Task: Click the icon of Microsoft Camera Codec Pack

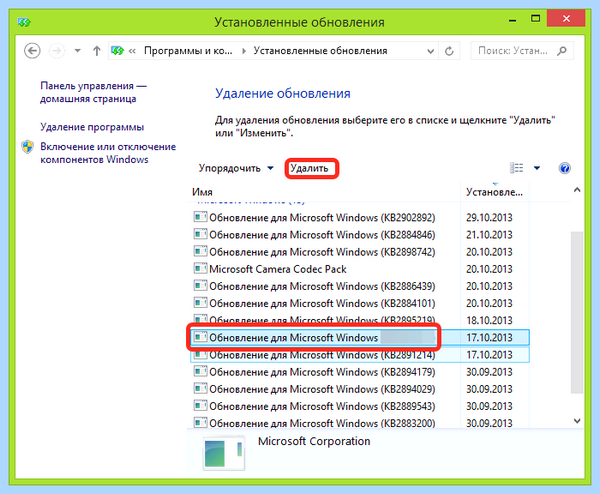Action: (x=200, y=269)
